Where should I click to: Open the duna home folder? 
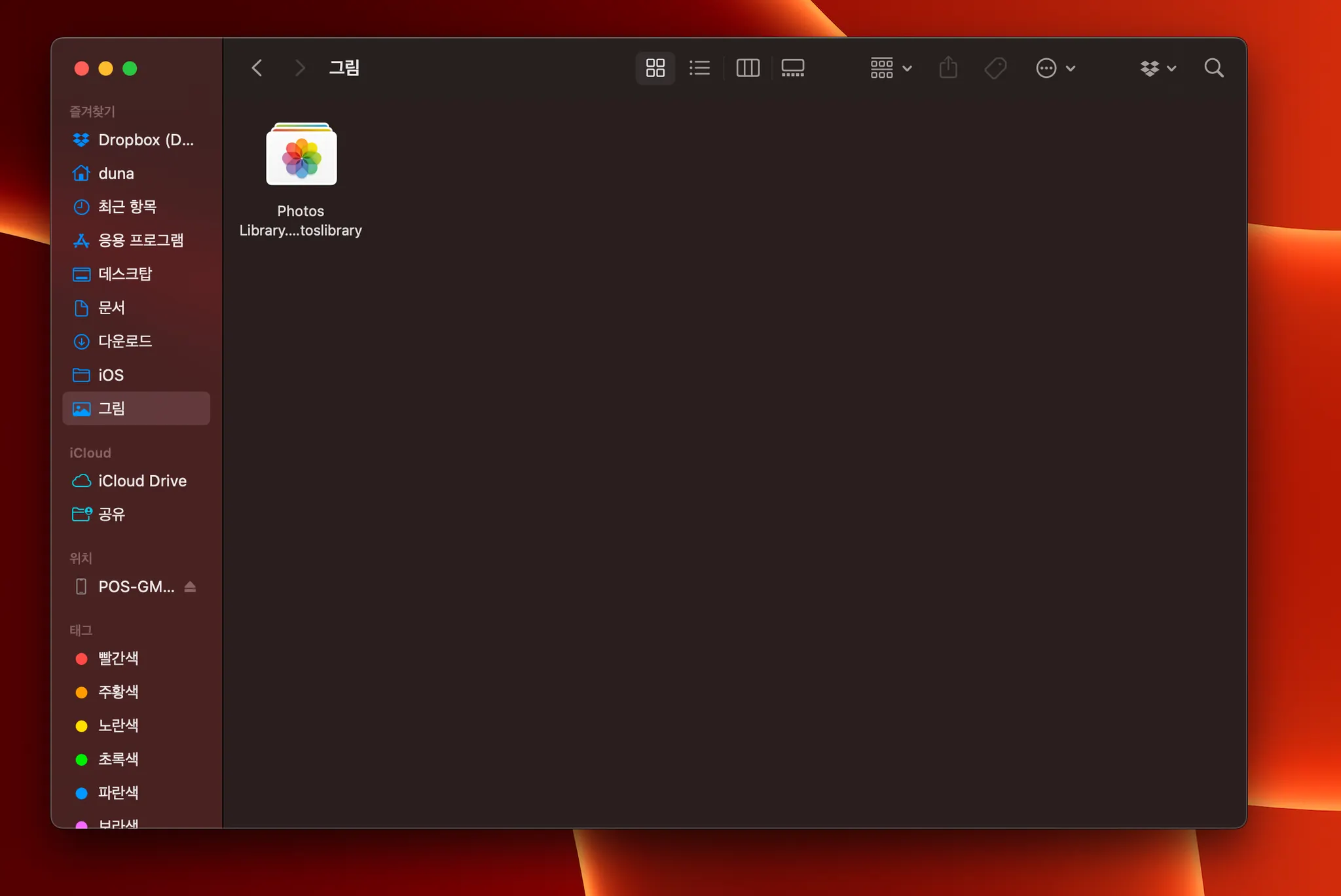click(116, 173)
